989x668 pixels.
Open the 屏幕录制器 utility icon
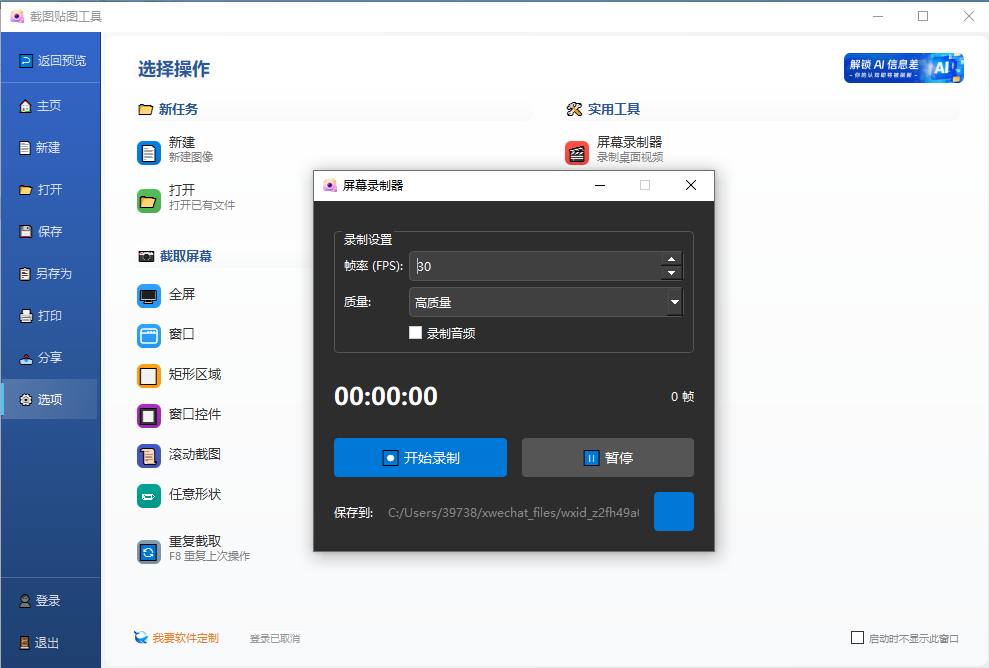576,153
